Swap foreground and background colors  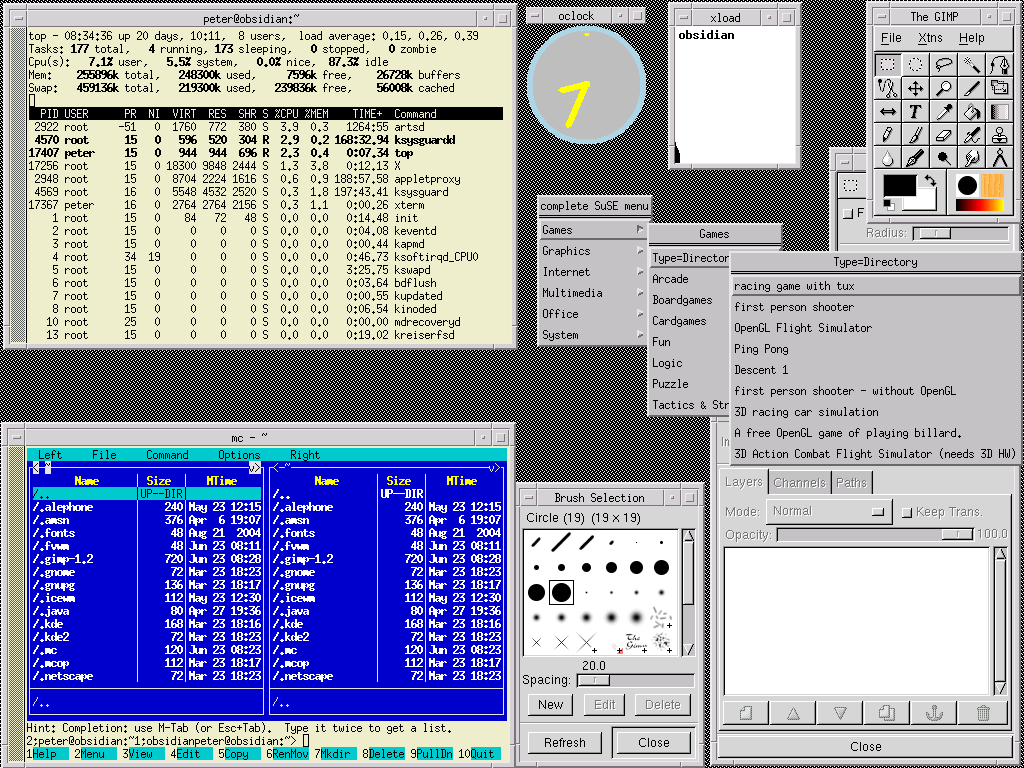pos(930,181)
